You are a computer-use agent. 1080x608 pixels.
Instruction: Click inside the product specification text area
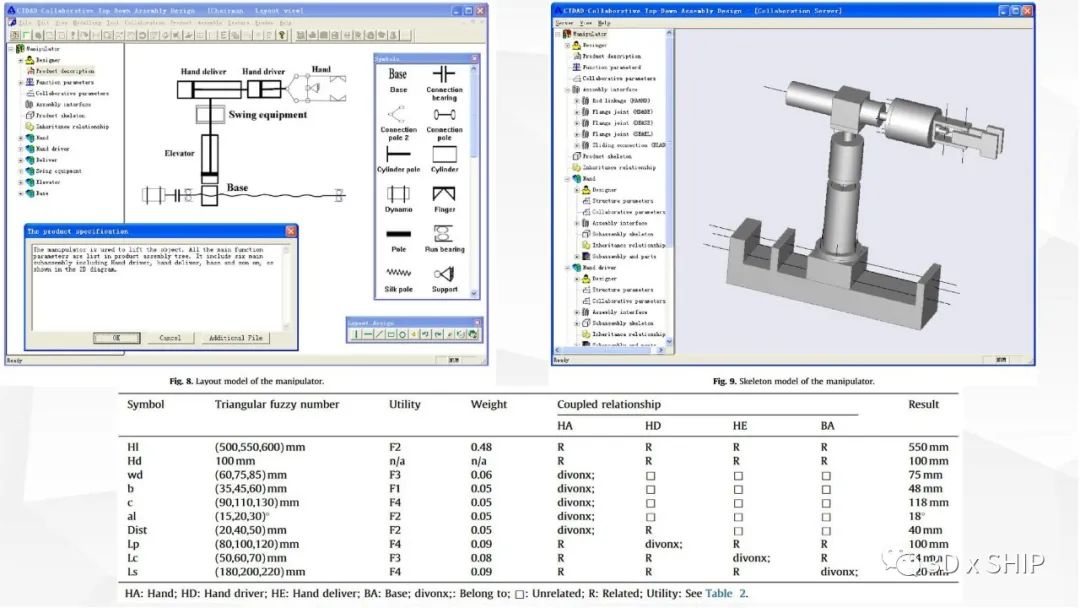[157, 286]
